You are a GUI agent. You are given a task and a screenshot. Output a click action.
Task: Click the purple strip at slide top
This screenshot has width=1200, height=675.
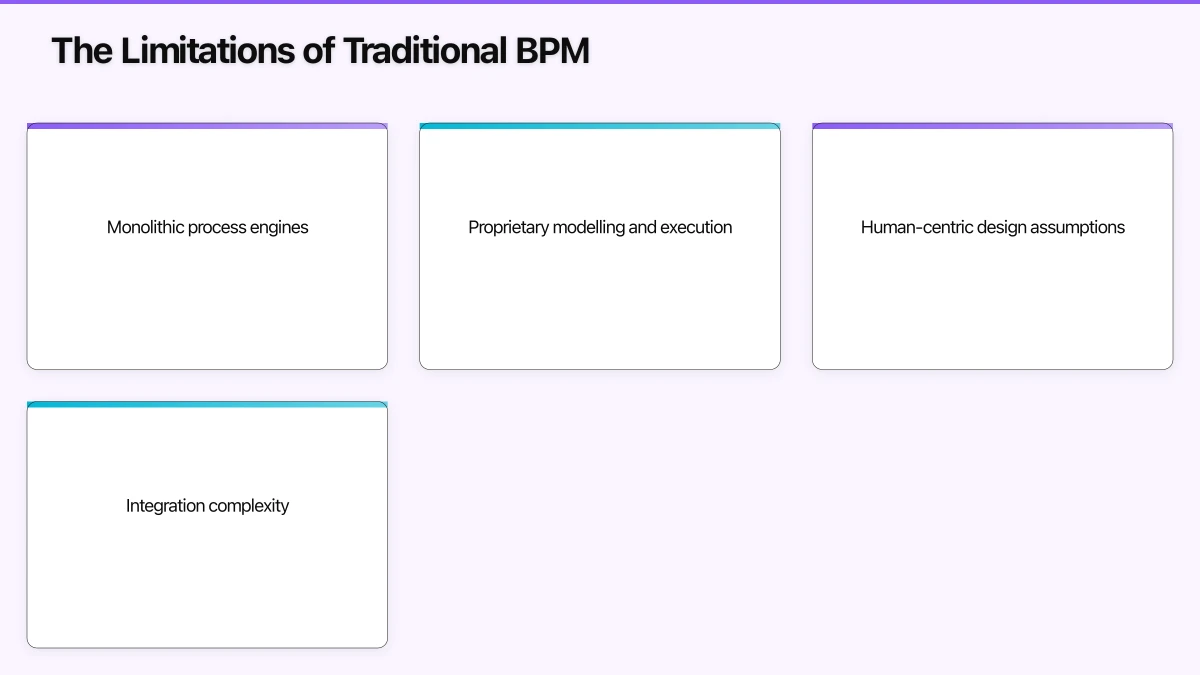600,3
